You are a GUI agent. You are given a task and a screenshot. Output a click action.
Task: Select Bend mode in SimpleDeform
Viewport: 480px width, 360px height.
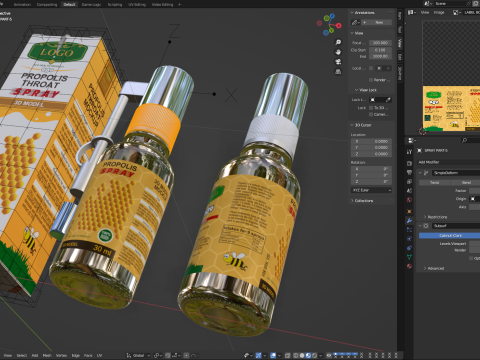click(x=466, y=182)
